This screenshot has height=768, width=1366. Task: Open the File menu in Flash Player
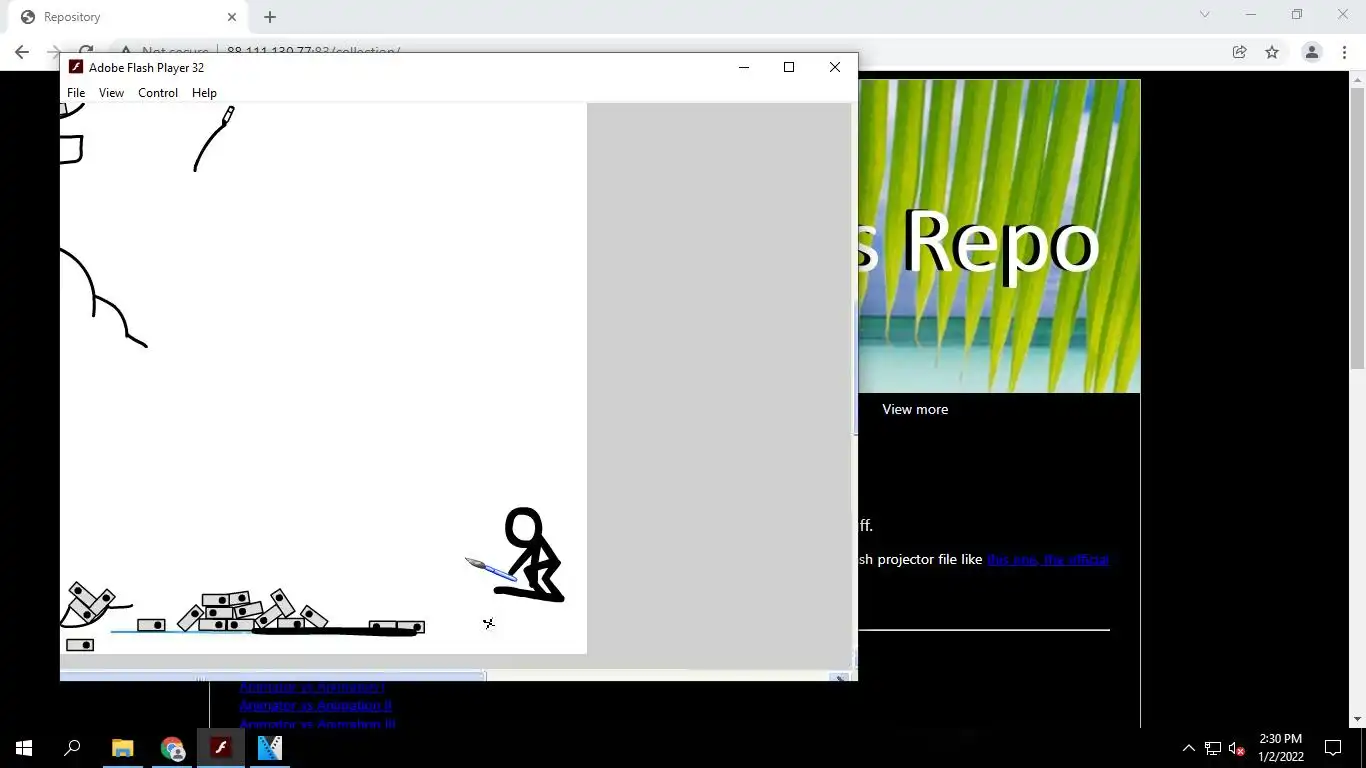click(76, 93)
